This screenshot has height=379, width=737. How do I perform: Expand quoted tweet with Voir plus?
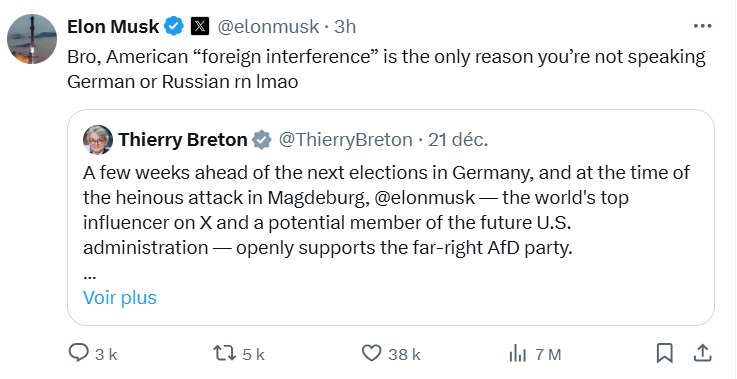[120, 298]
